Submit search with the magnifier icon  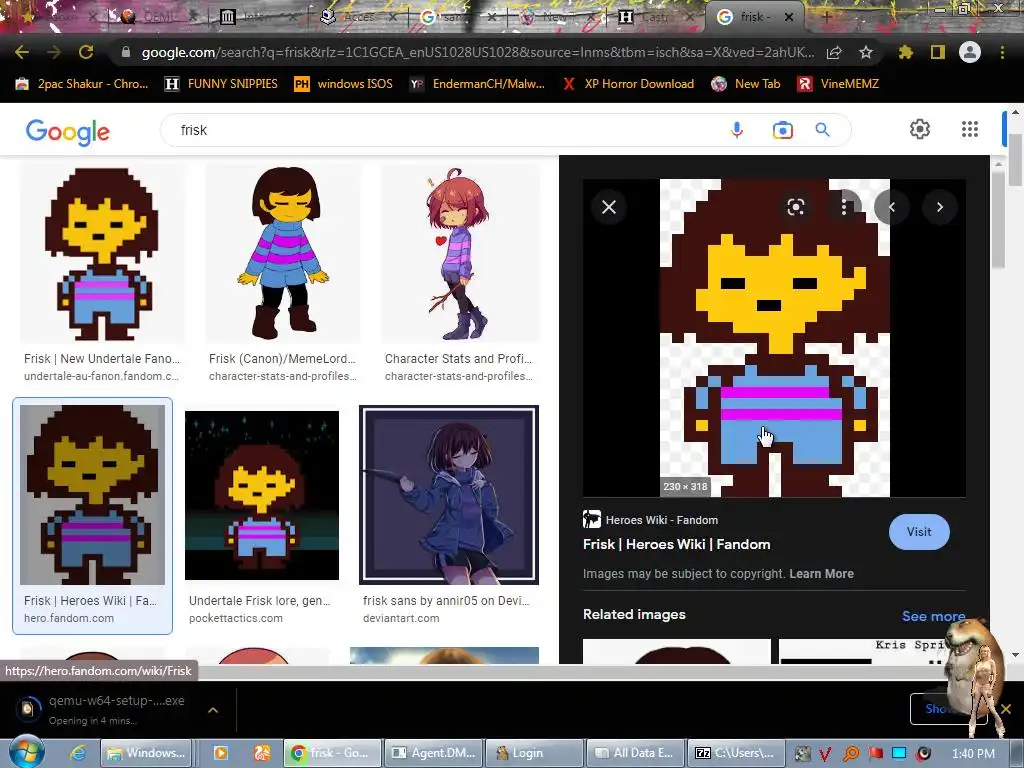point(823,130)
